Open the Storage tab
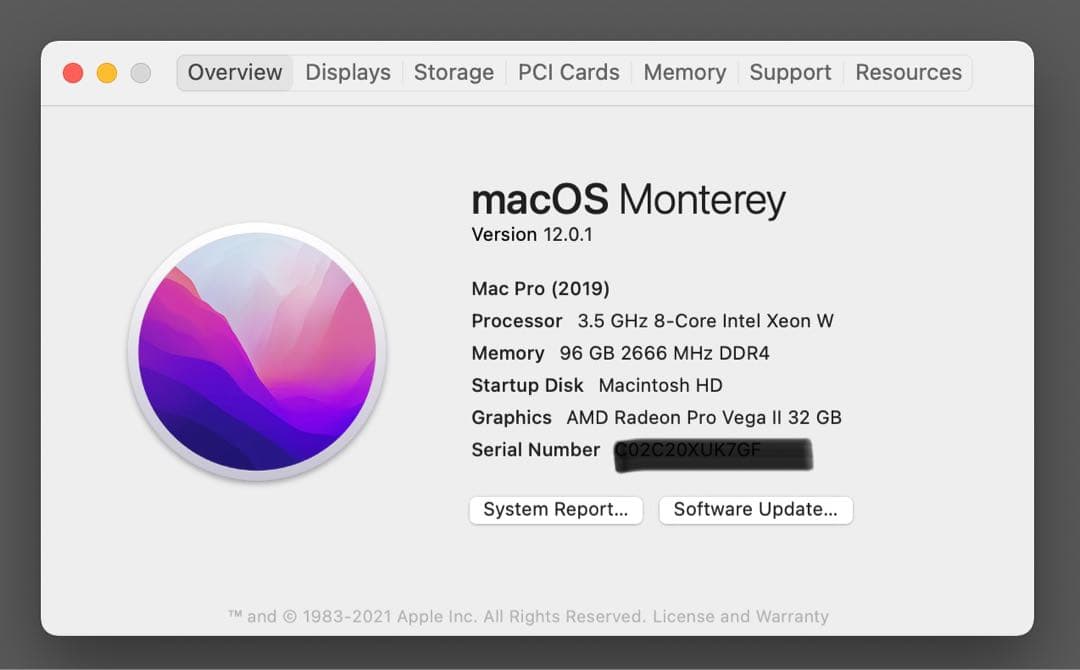Image resolution: width=1080 pixels, height=670 pixels. pyautogui.click(x=453, y=72)
